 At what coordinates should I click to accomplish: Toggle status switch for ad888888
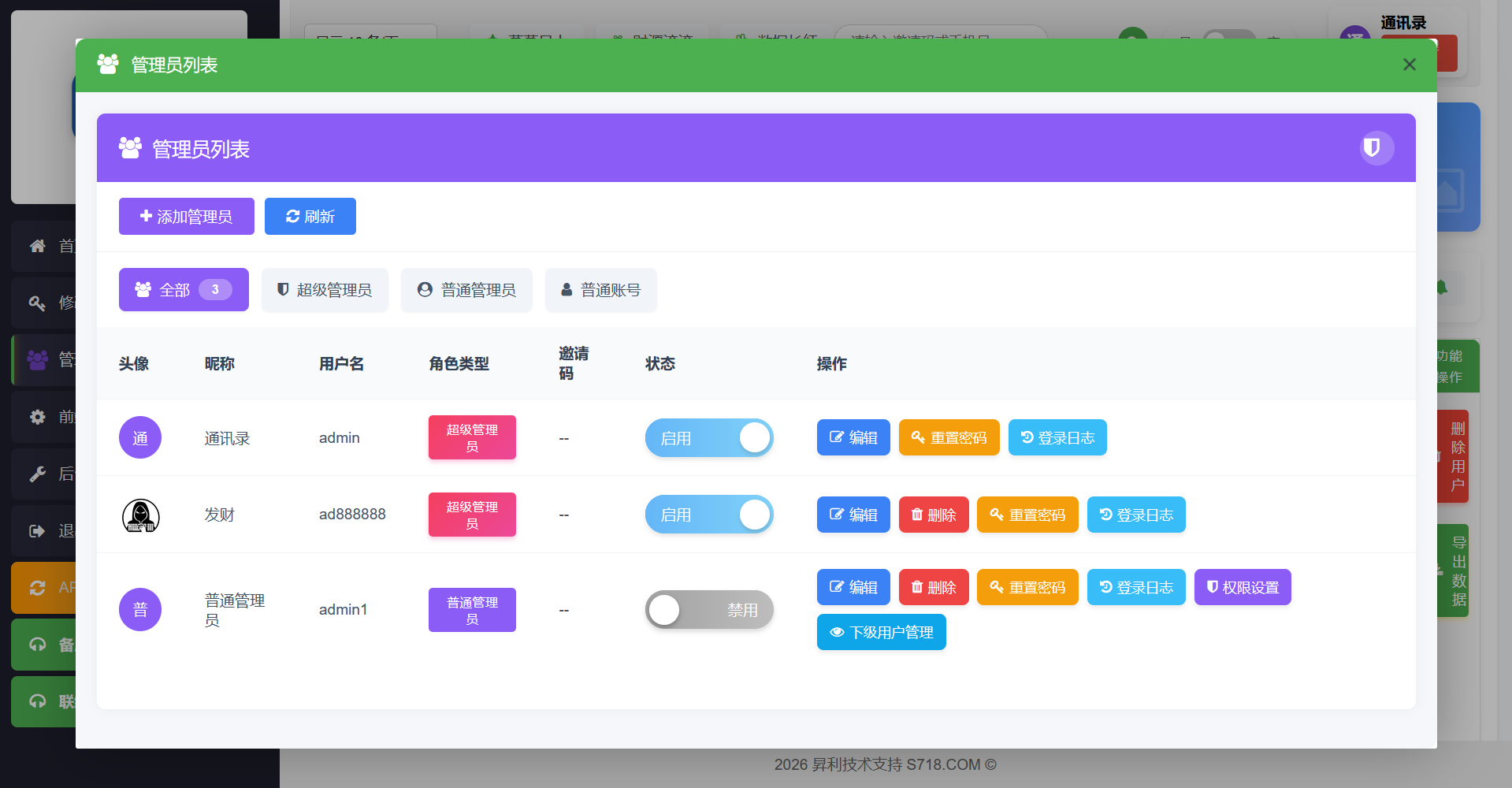click(x=708, y=515)
